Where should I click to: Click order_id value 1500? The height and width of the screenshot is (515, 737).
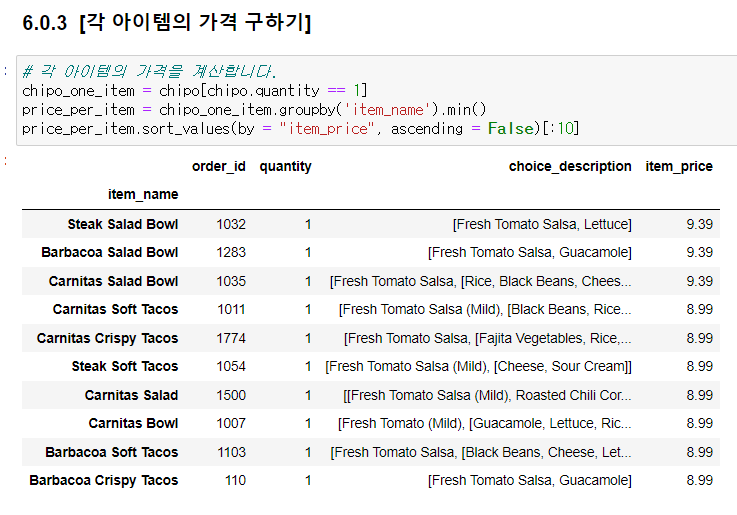tap(231, 395)
